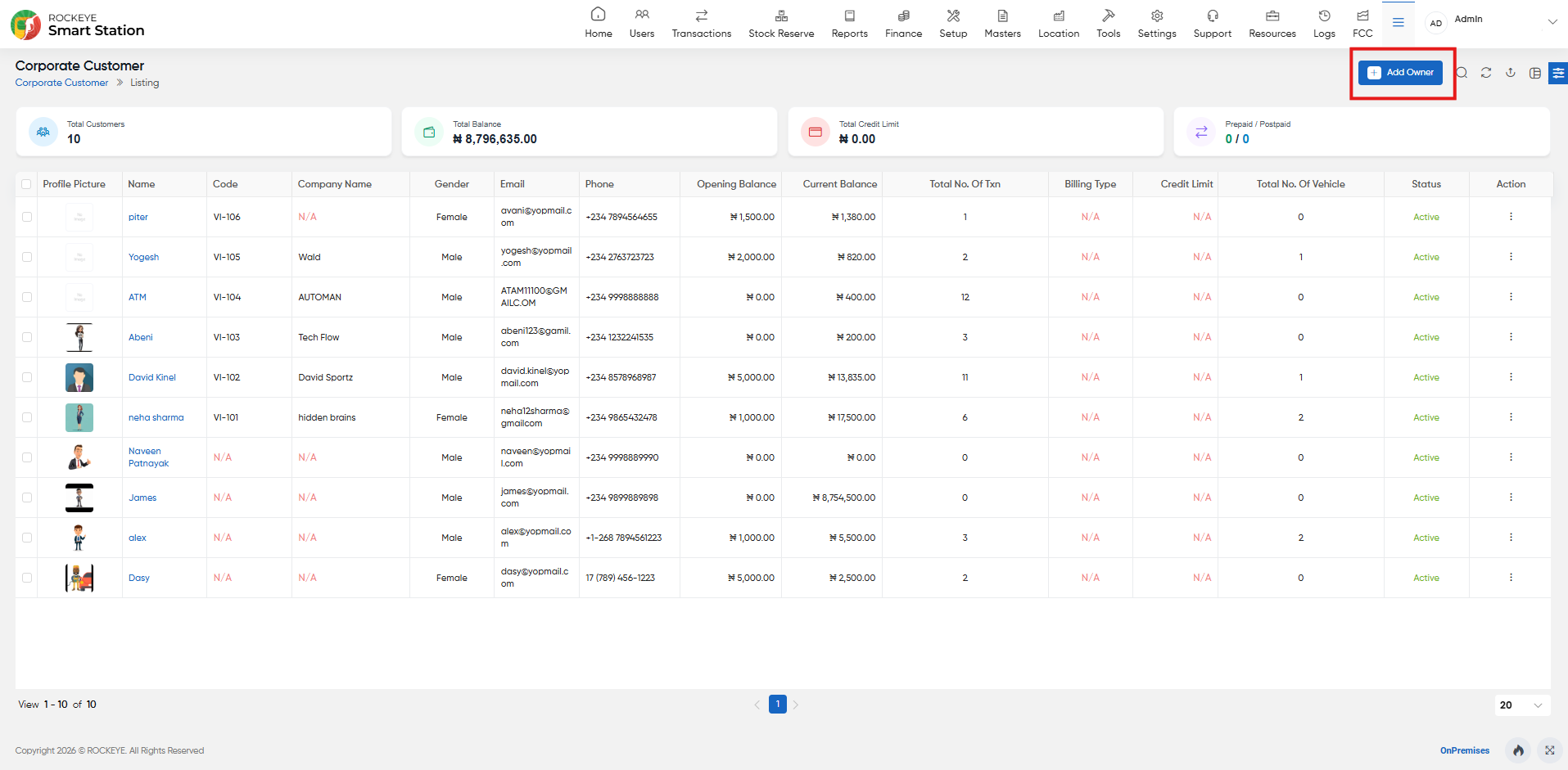Open the column layout icon
This screenshot has width=1568, height=770.
click(x=1535, y=73)
